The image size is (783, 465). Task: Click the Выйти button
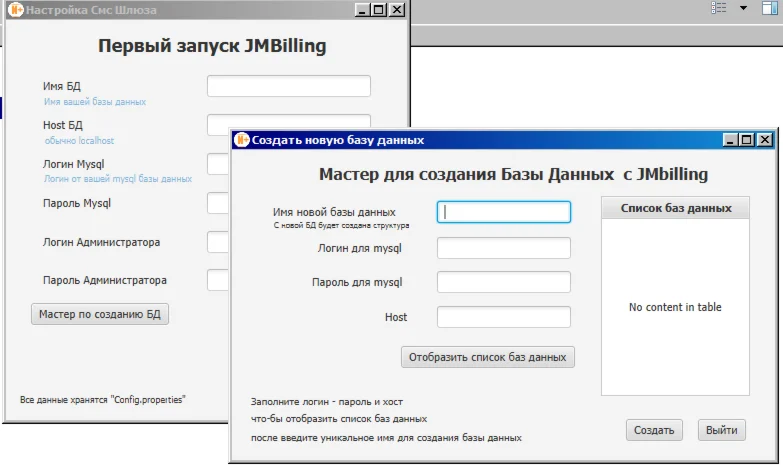(722, 430)
